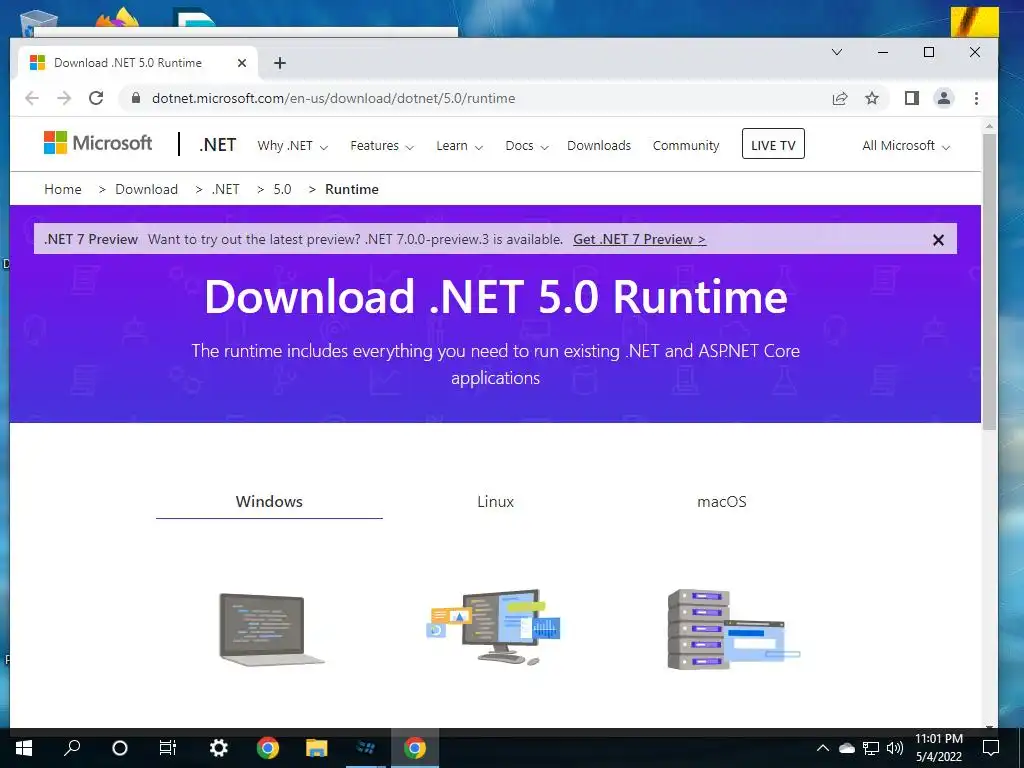Click the share page icon in address bar
The height and width of the screenshot is (768, 1024).
click(x=840, y=99)
